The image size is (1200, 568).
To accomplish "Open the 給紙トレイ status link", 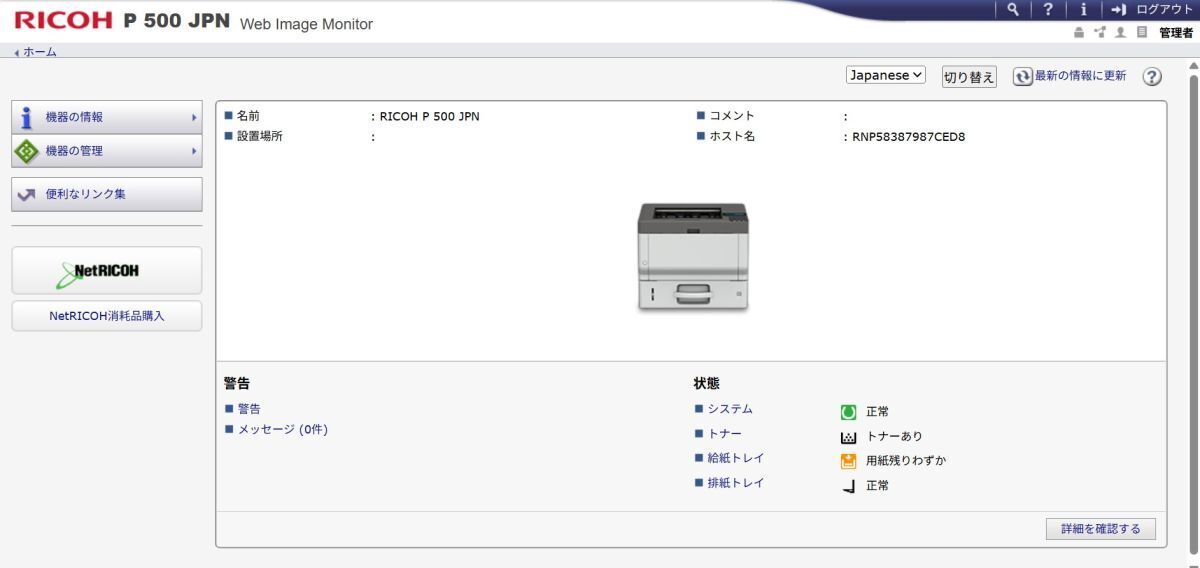I will click(736, 458).
